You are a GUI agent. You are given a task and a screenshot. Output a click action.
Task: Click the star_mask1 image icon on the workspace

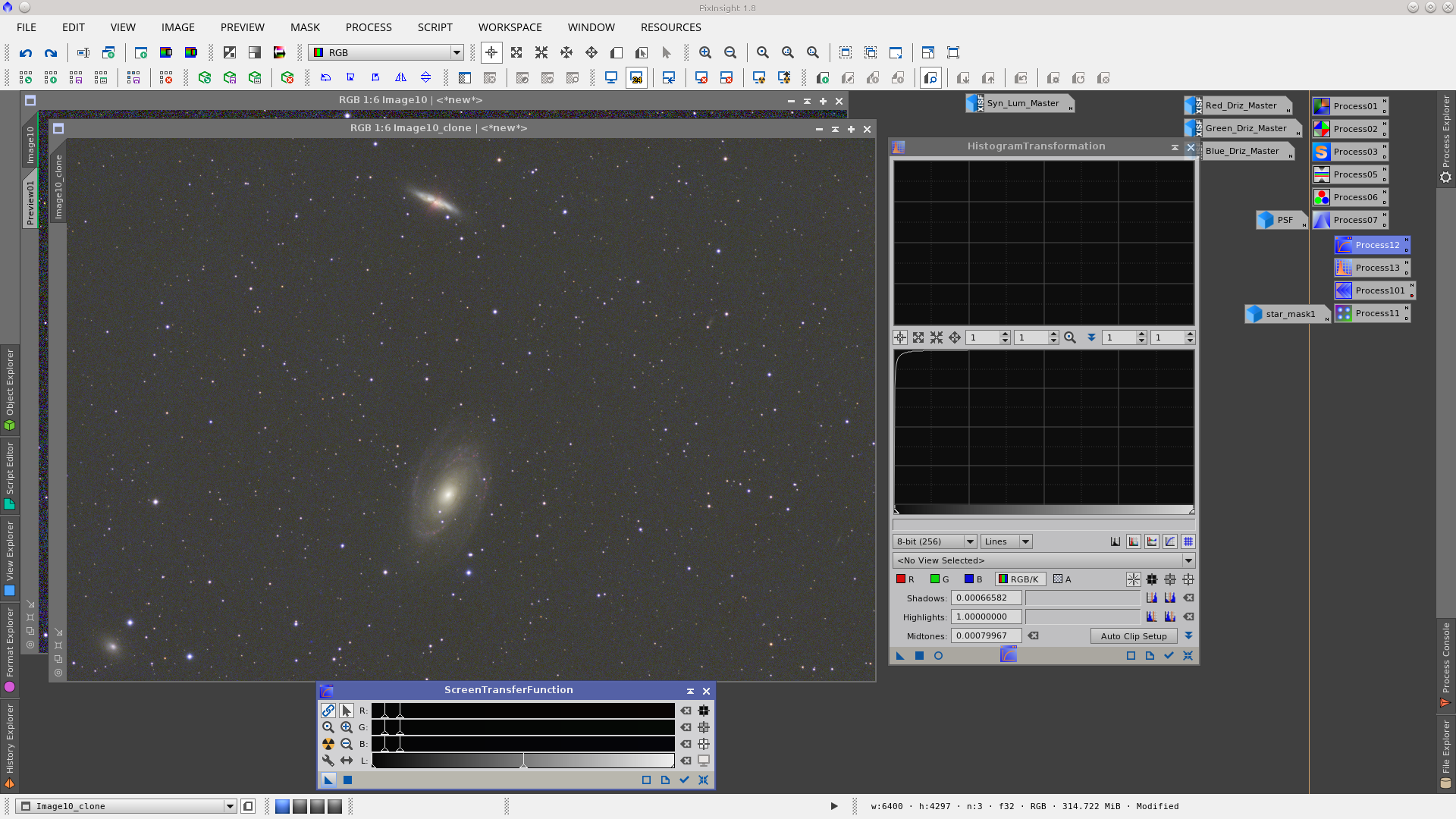1286,313
